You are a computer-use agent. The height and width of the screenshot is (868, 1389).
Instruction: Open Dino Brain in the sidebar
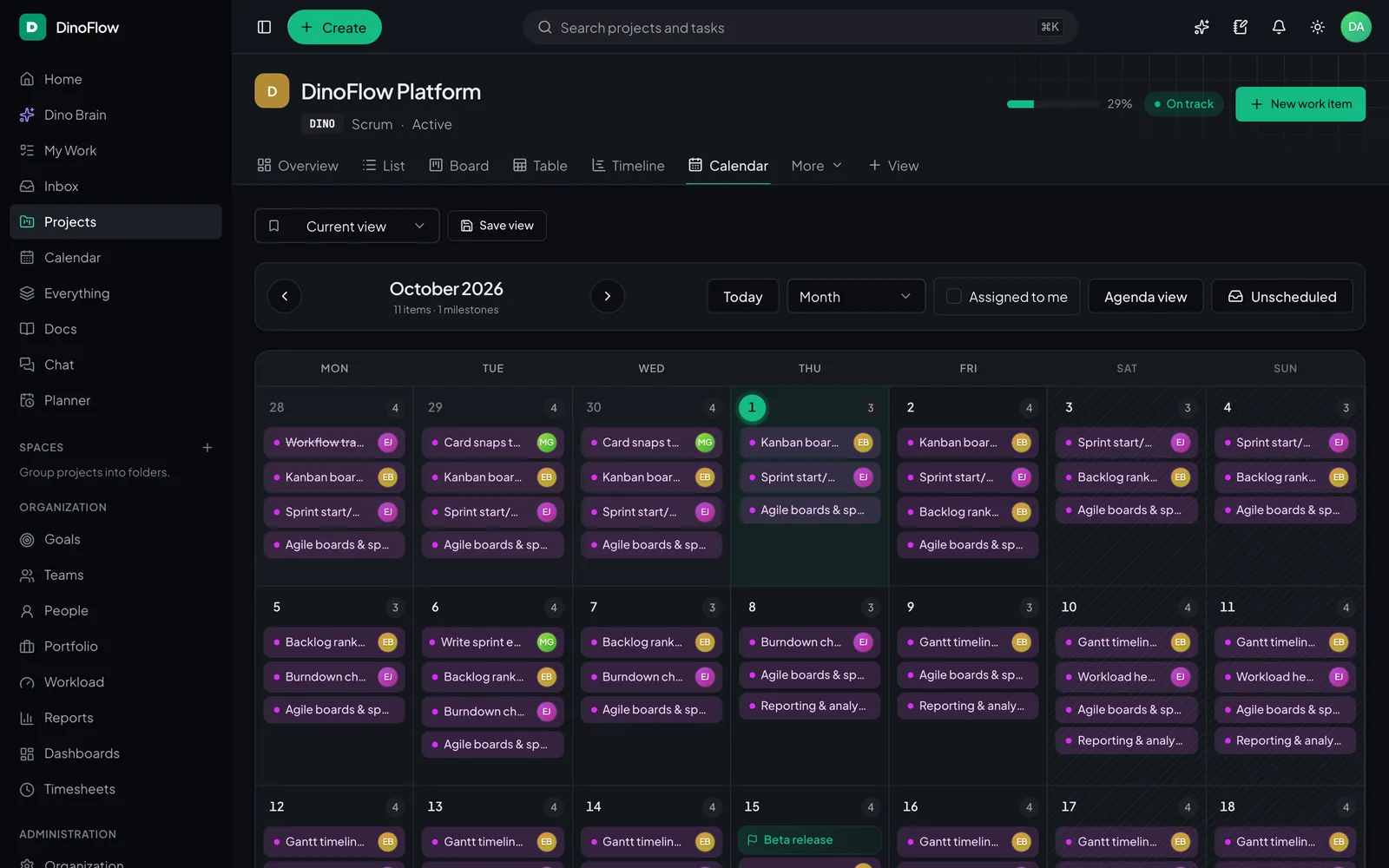coord(115,115)
